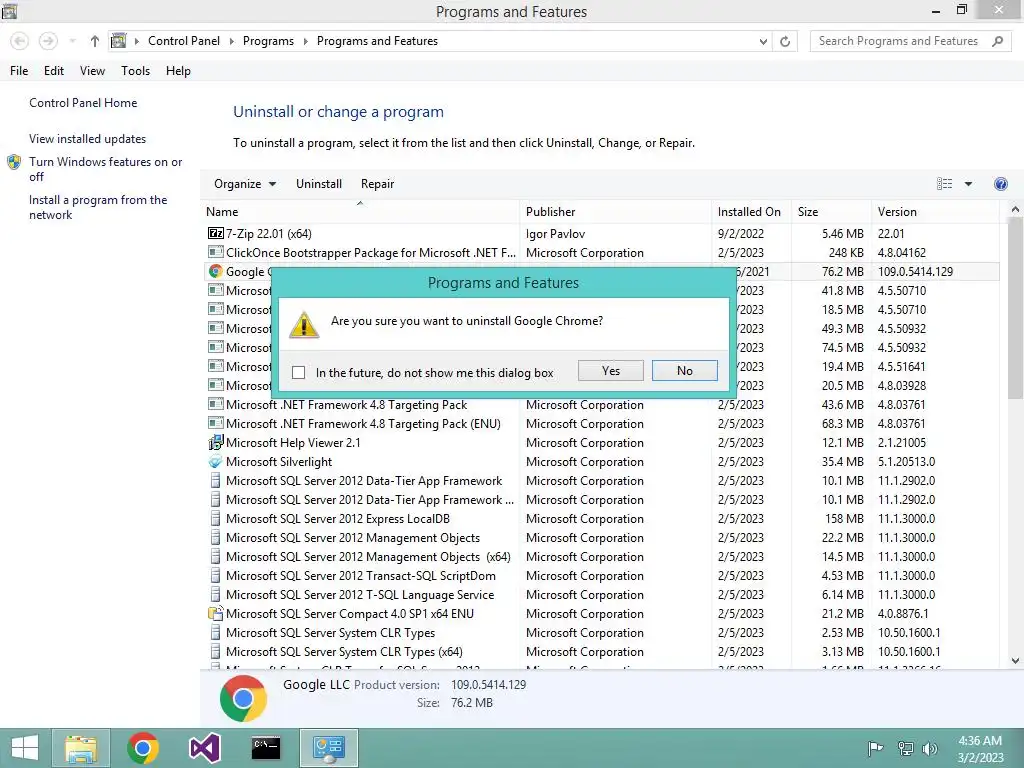The image size is (1024, 768).
Task: Open the View menu
Action: 92,71
